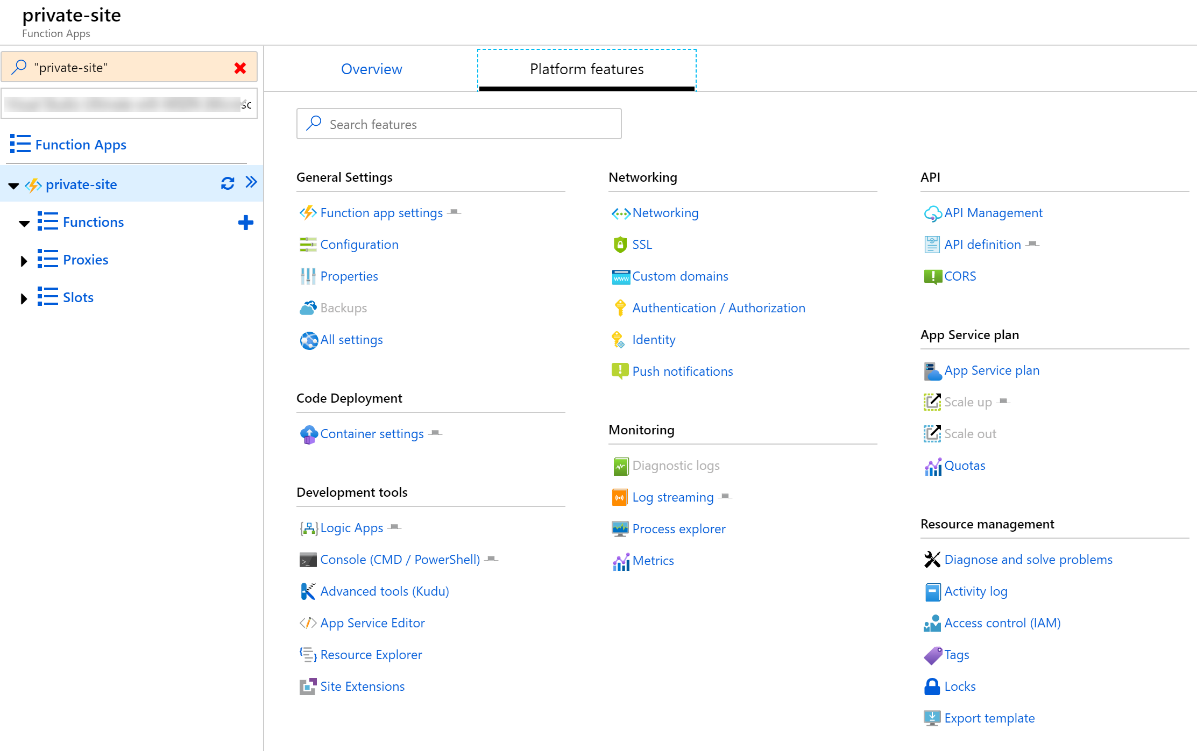Click the Authentication key icon
1197x751 pixels.
[621, 308]
